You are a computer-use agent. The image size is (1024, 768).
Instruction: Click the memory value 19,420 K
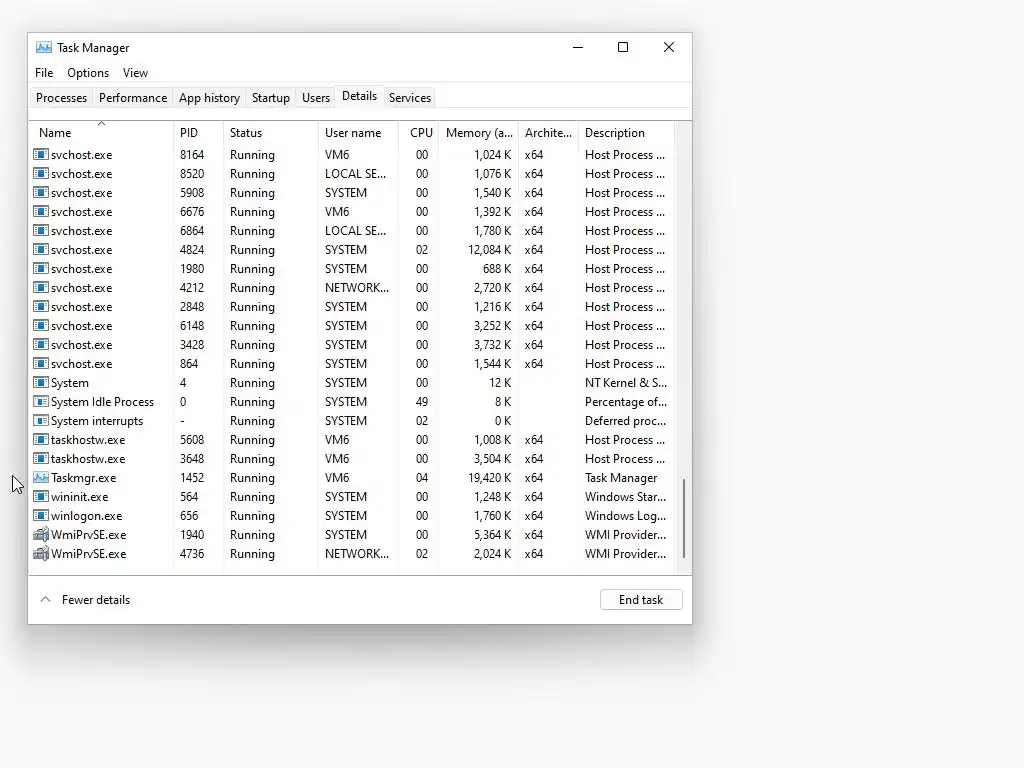[x=490, y=477]
